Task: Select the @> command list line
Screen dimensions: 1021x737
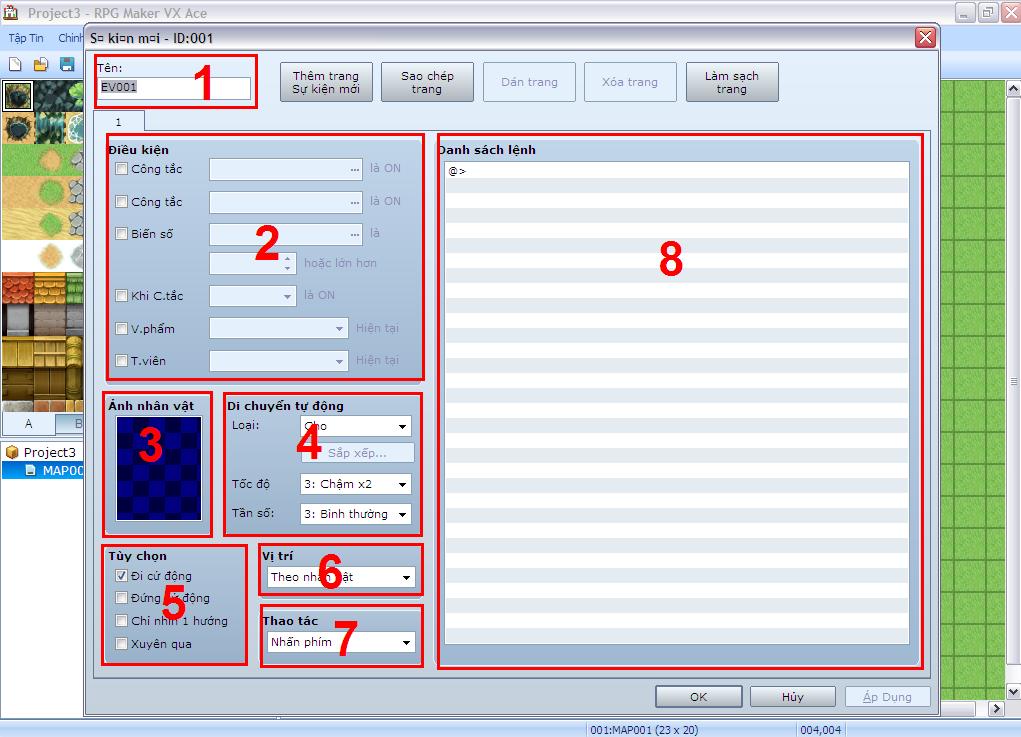Action: (677, 171)
